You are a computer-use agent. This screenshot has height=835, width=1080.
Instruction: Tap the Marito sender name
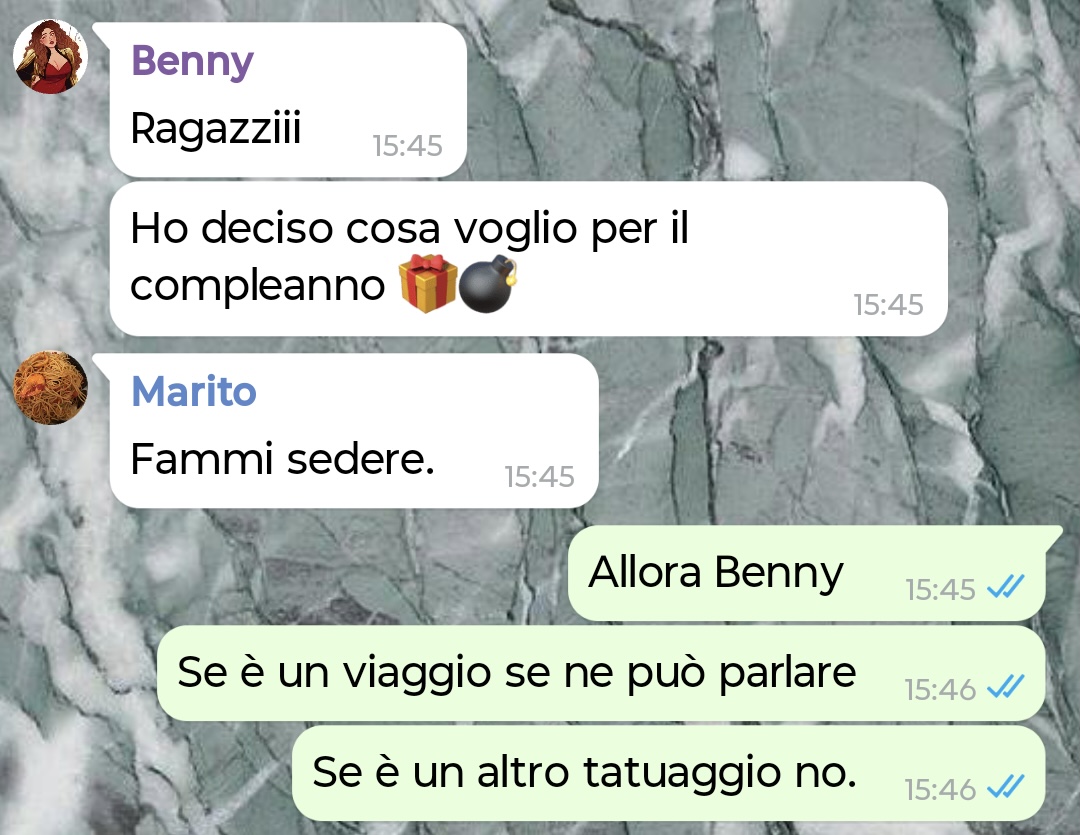pos(194,391)
